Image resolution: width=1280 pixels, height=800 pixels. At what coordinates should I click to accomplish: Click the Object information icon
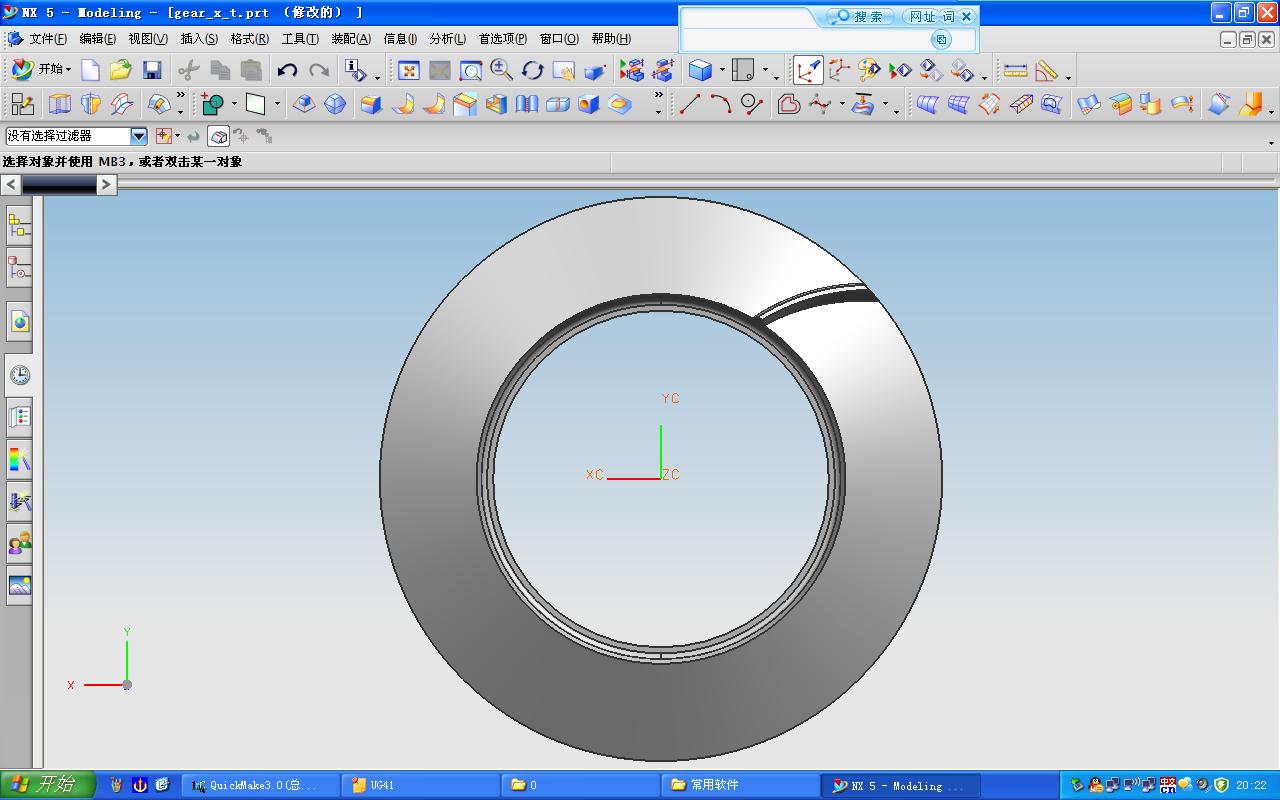(356, 70)
